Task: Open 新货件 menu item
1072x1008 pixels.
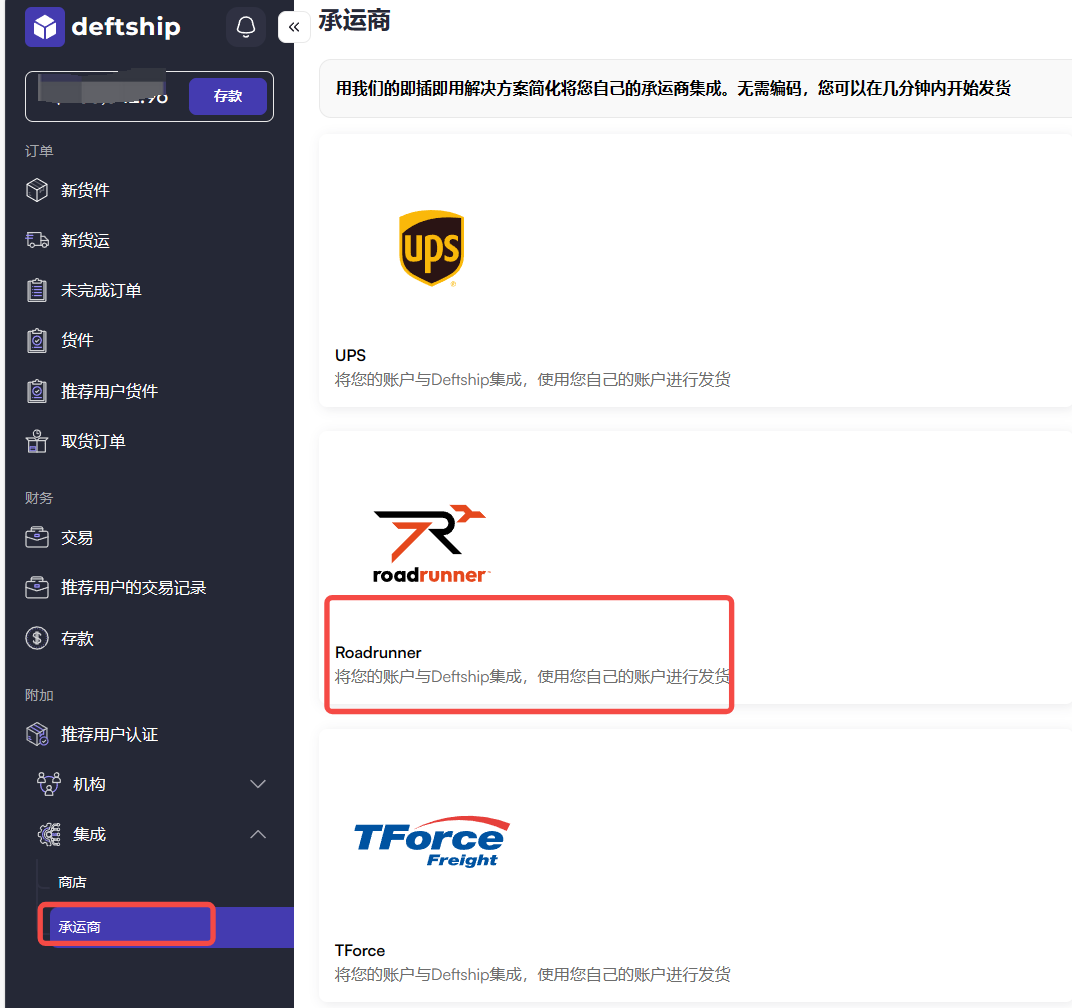Action: [85, 190]
